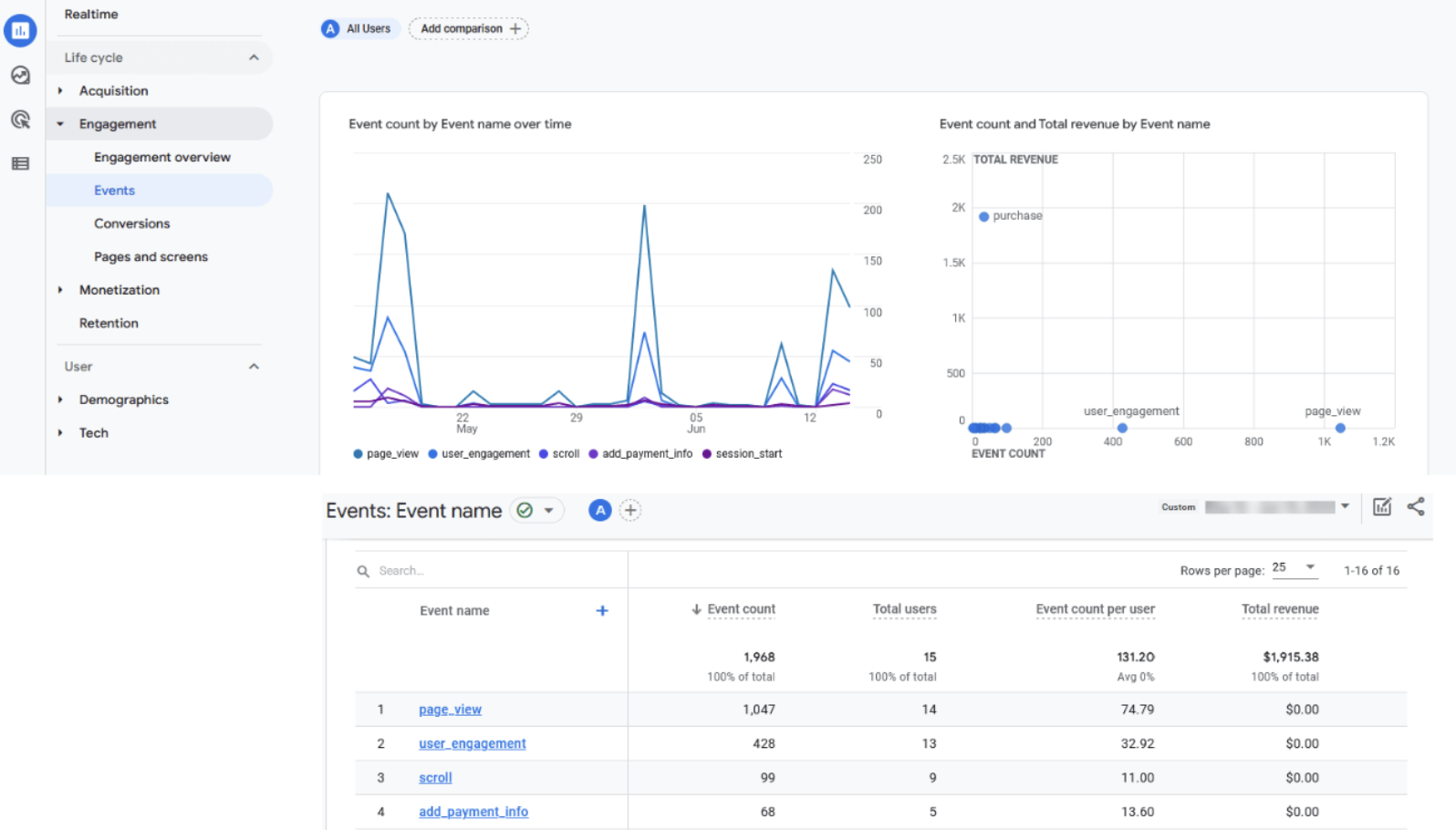
Task: Expand the Monetization menu group
Action: (x=120, y=290)
